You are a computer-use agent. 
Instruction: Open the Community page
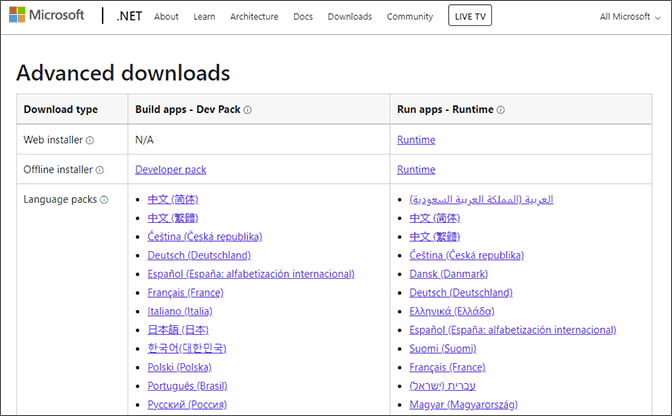(x=410, y=17)
